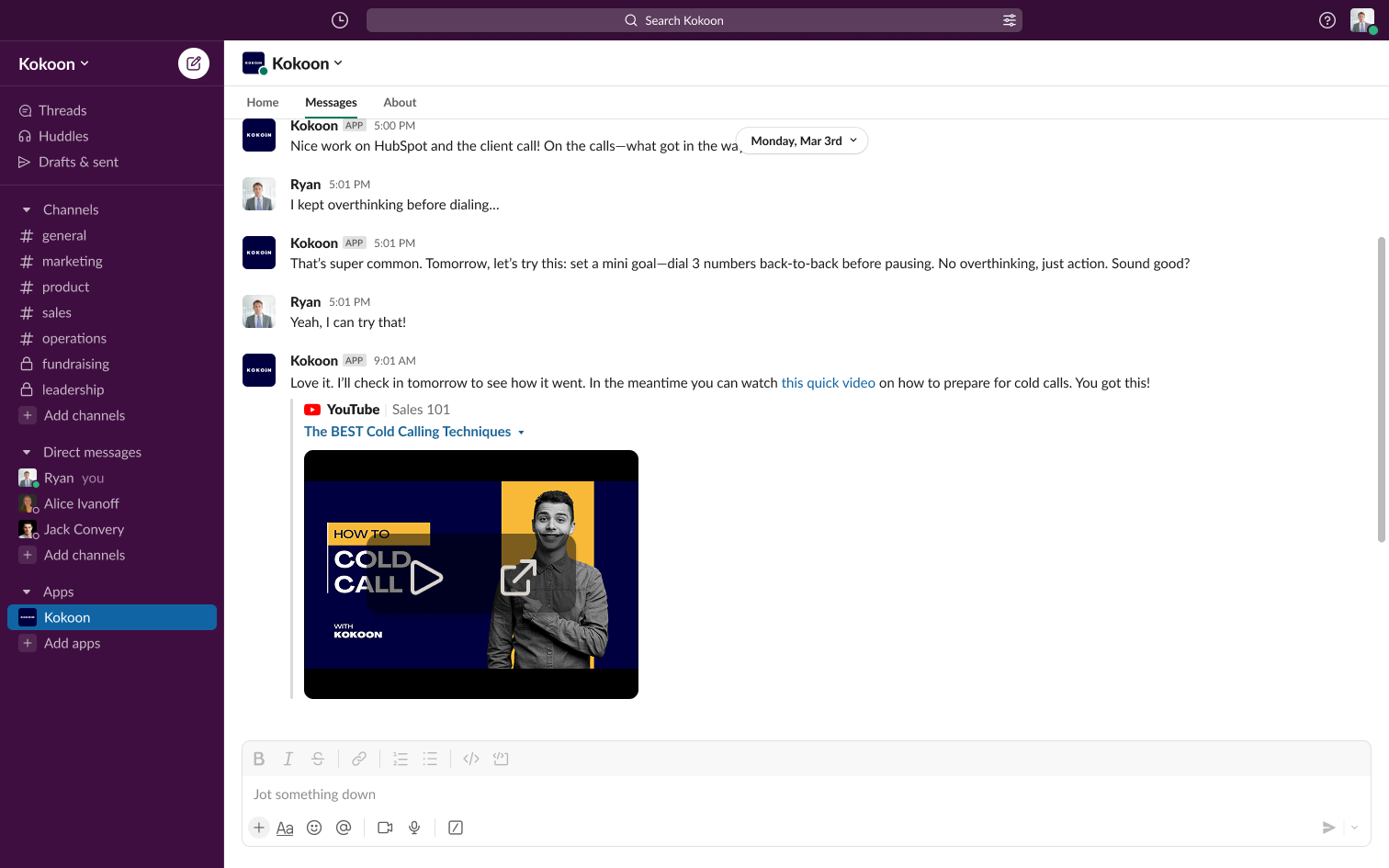Click the 'Jot something down' message box
The height and width of the screenshot is (868, 1389).
(x=807, y=795)
